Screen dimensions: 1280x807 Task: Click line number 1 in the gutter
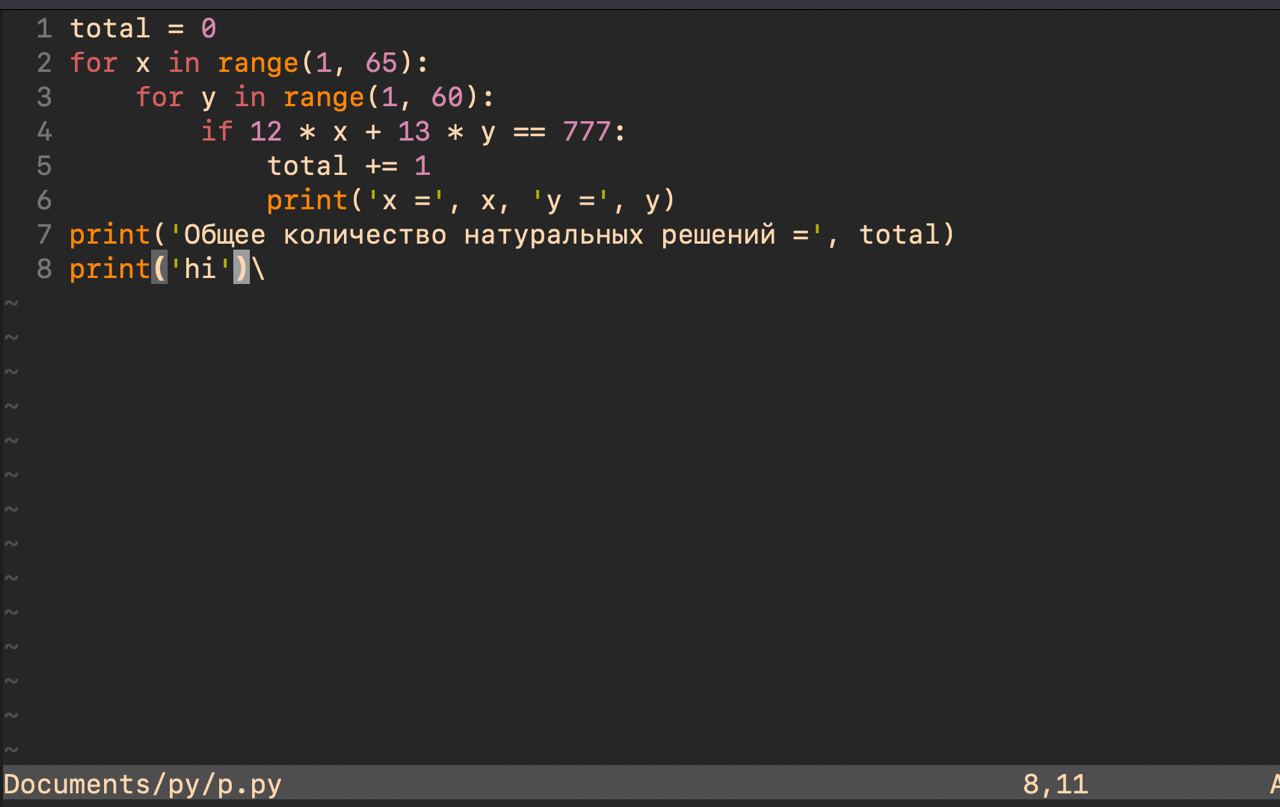click(44, 29)
